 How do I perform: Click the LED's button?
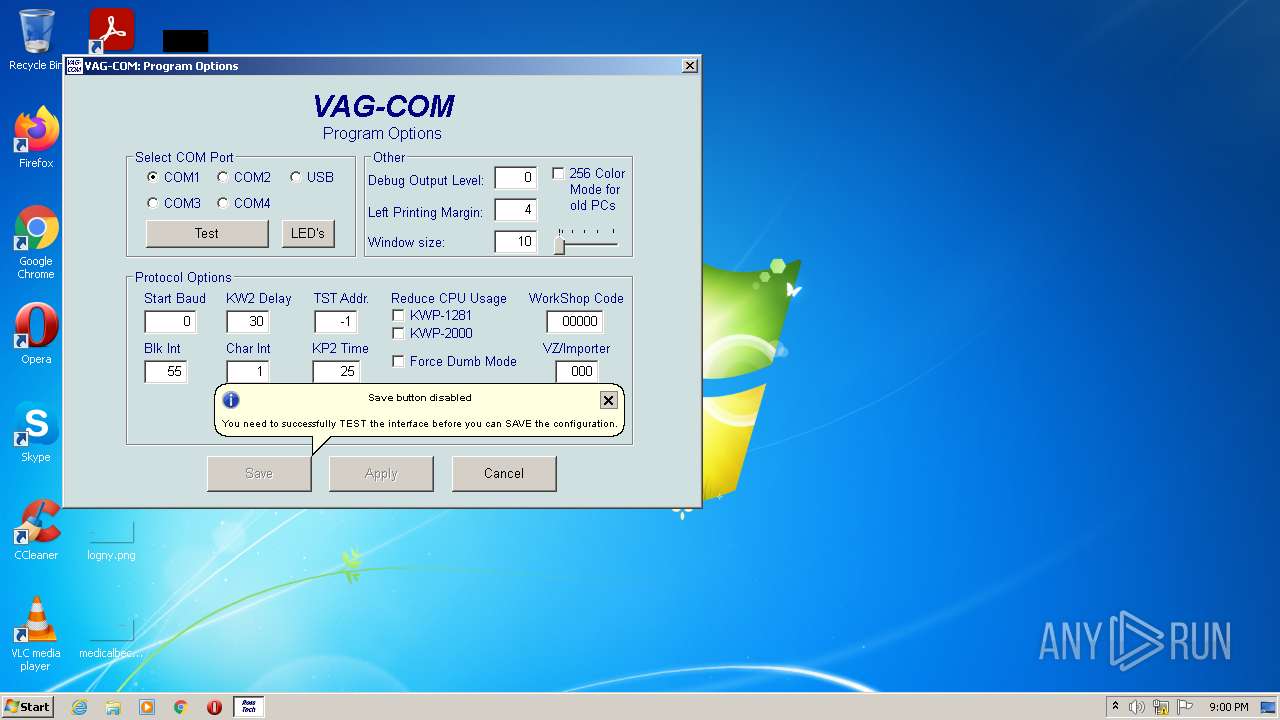308,233
